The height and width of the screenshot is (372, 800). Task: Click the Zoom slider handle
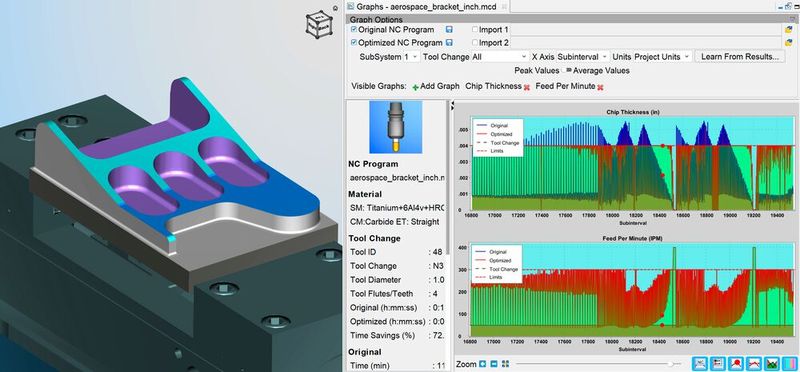(670, 364)
